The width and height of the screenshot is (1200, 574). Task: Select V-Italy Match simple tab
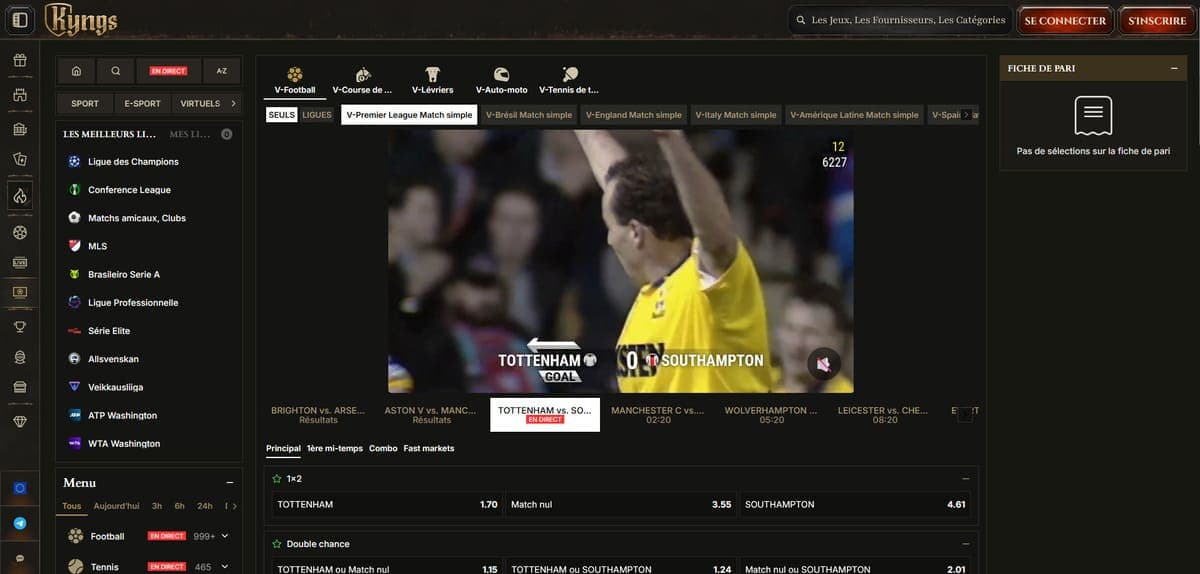pos(736,115)
